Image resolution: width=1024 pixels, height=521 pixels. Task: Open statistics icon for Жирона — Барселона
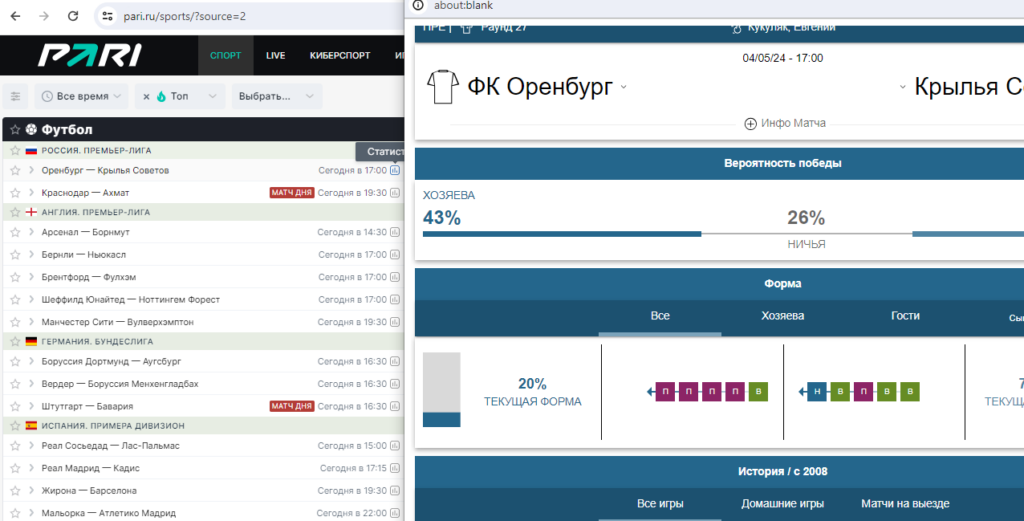click(x=394, y=490)
